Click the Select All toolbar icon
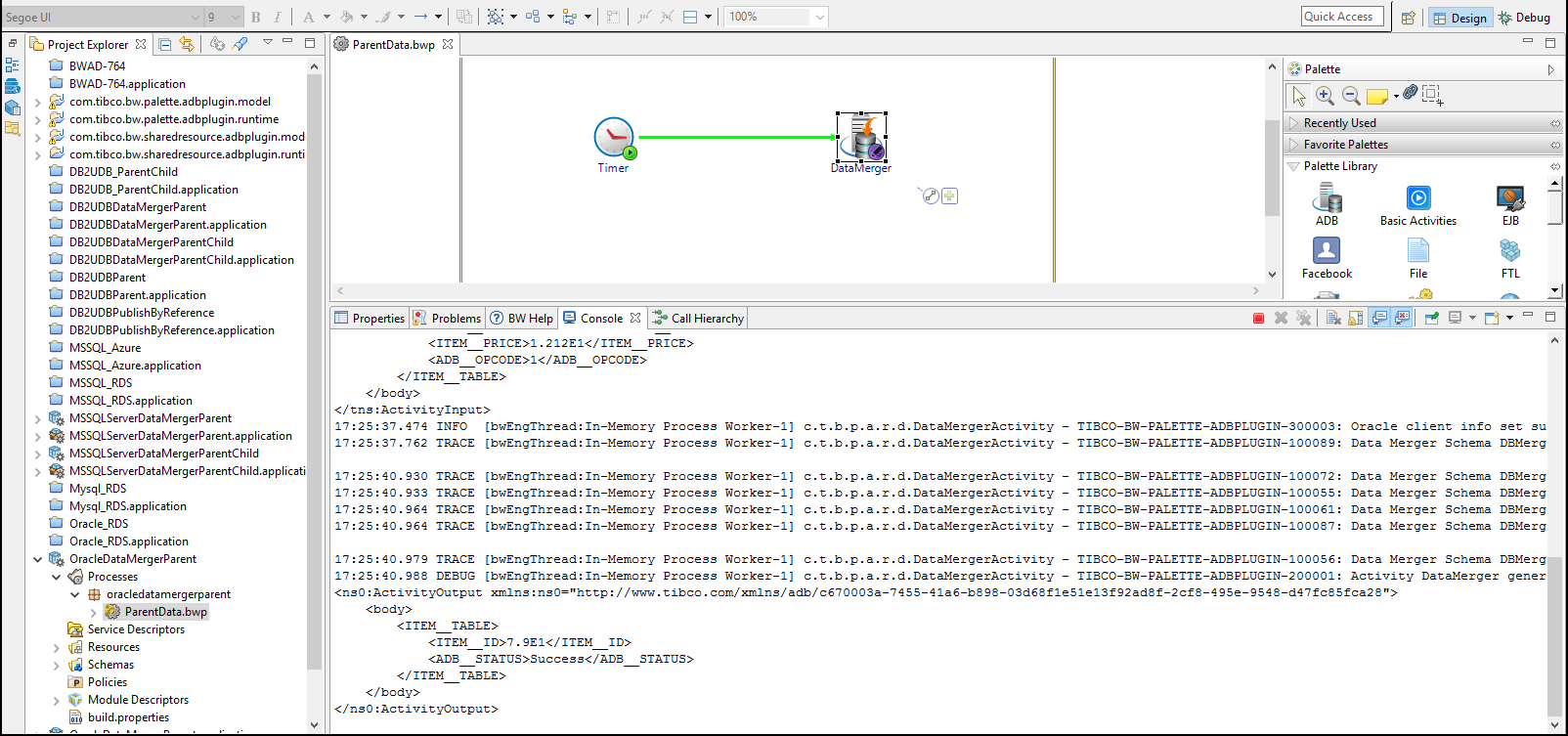Image resolution: width=1568 pixels, height=736 pixels. coord(496,17)
